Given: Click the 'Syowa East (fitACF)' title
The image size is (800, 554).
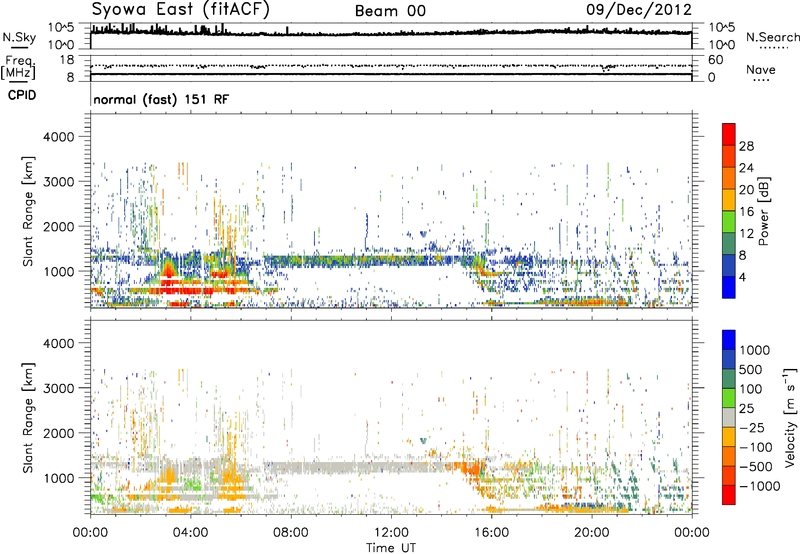Looking at the screenshot, I should 181,9.
